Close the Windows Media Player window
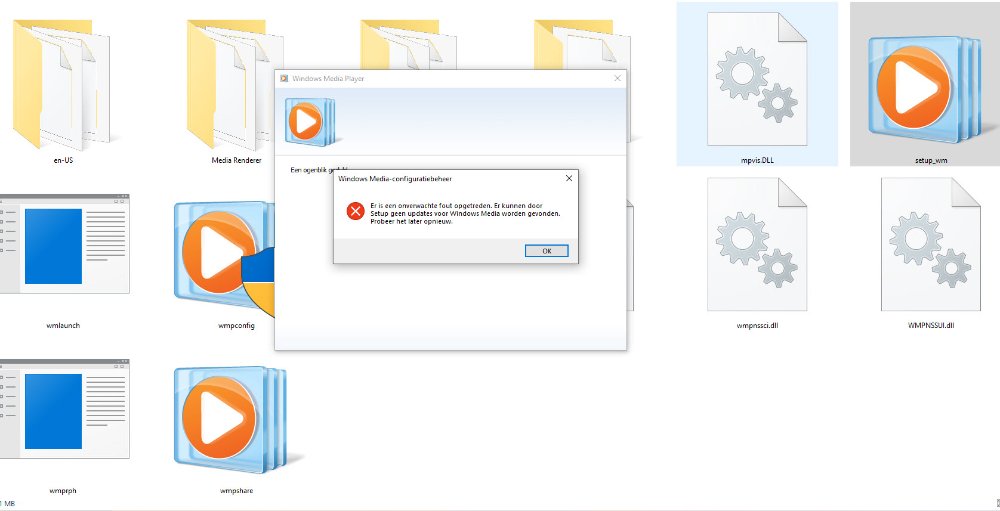This screenshot has height=511, width=1000. click(617, 78)
